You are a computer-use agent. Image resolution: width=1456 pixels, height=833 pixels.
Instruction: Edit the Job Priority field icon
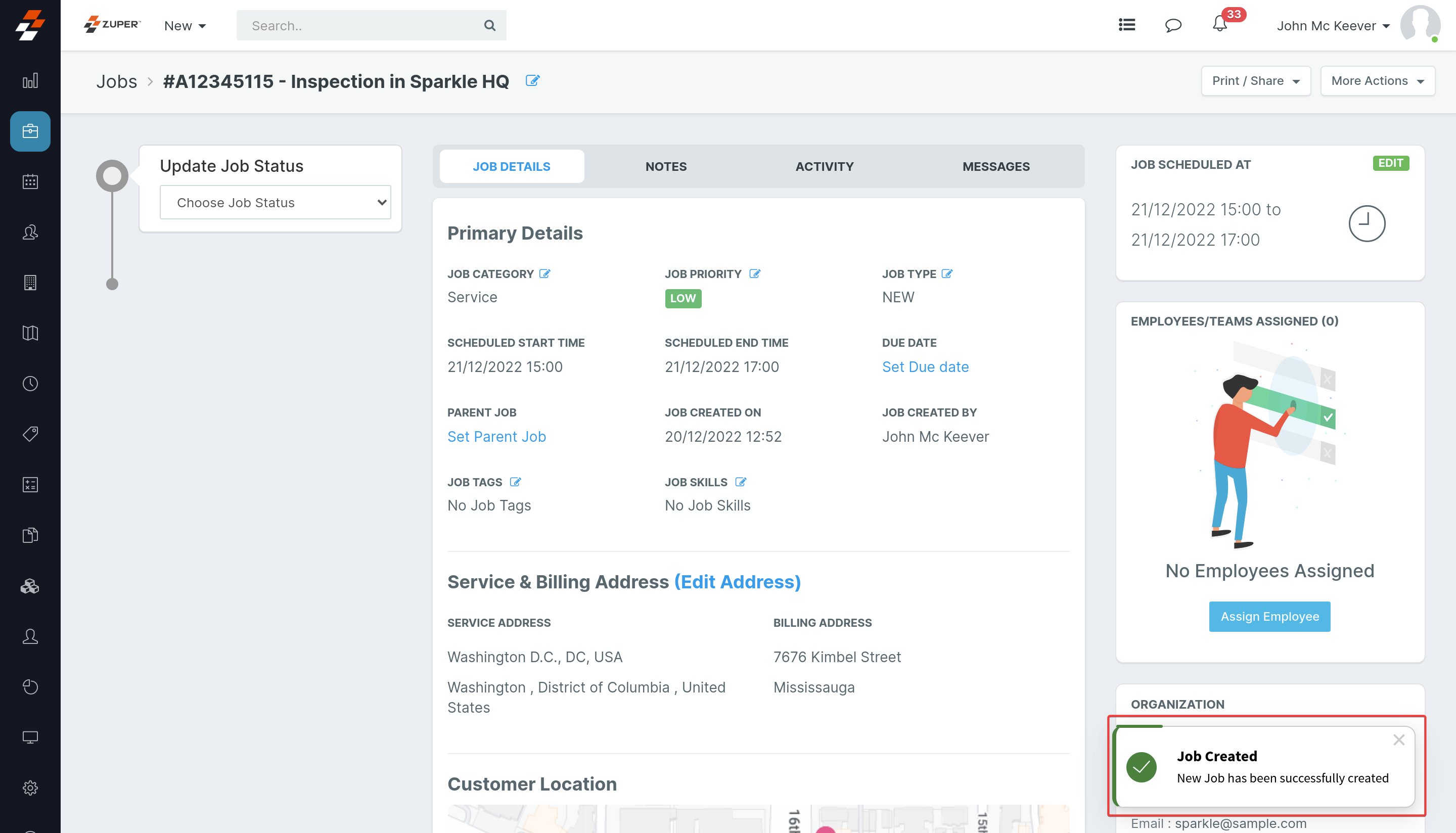[755, 273]
